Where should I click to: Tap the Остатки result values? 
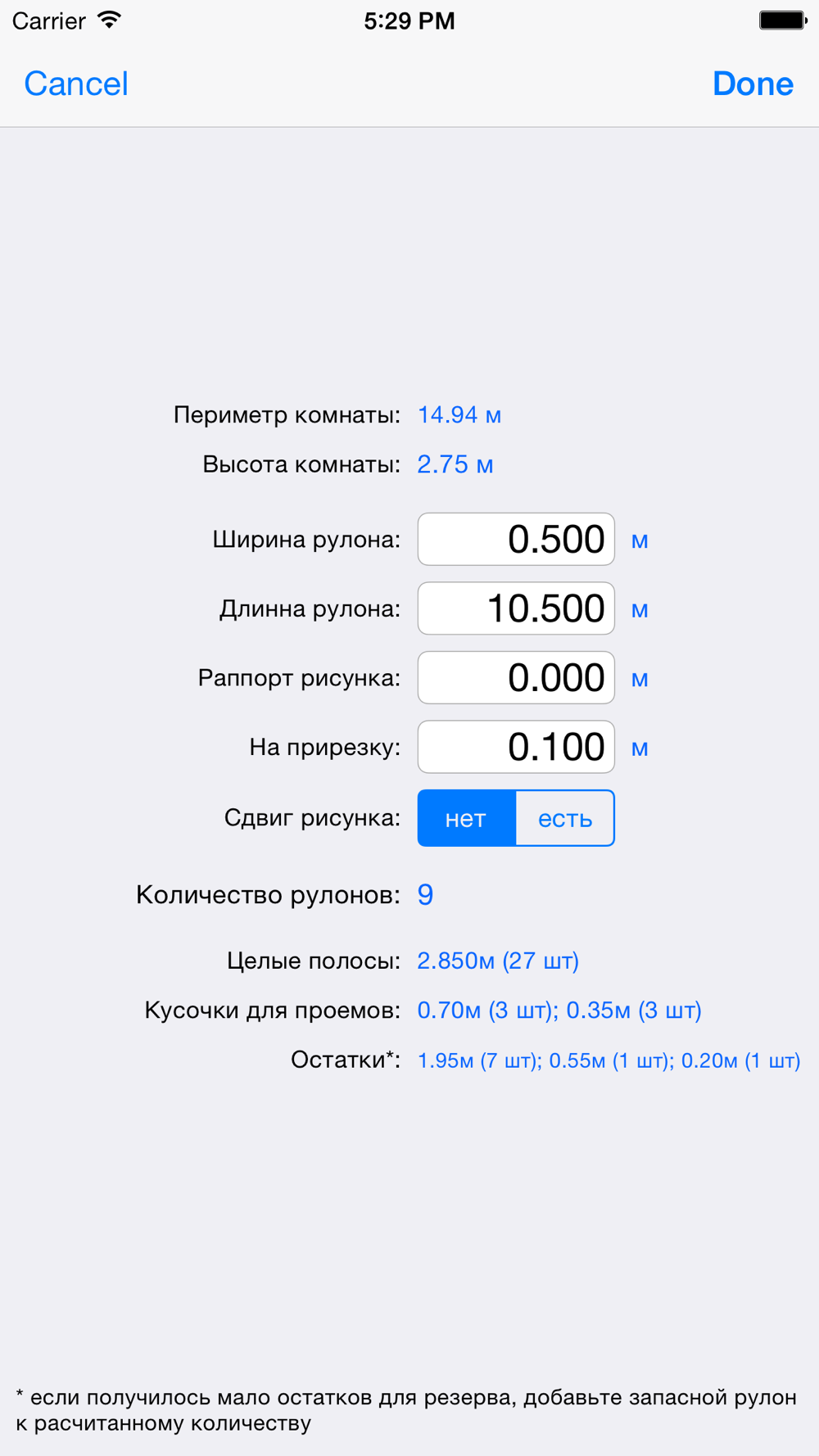(609, 1060)
